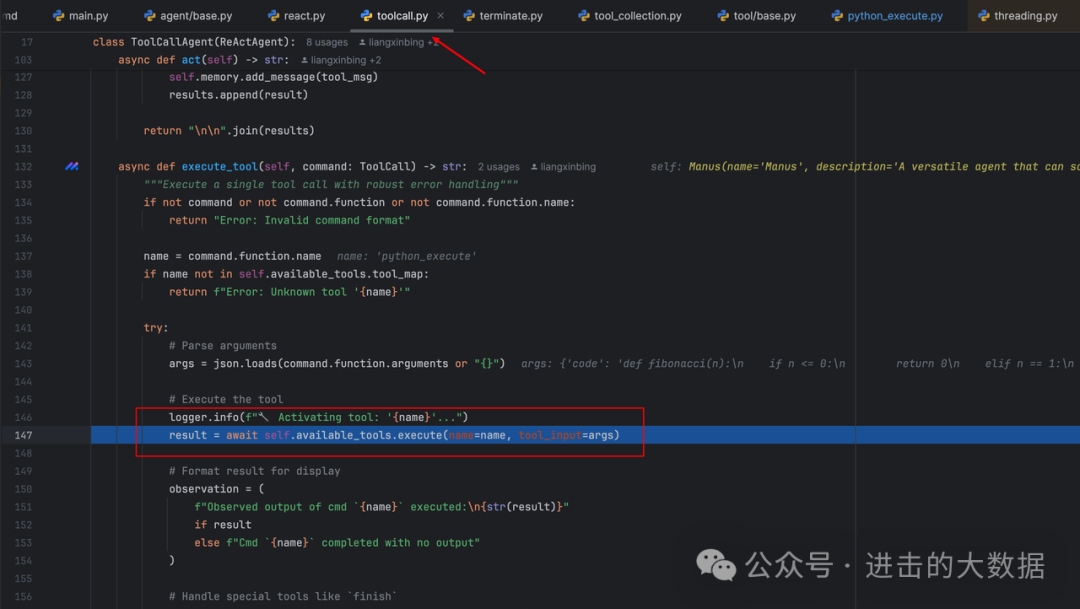
Task: Click inline debug value 'args: {'code':...' on line 143
Action: tap(797, 363)
